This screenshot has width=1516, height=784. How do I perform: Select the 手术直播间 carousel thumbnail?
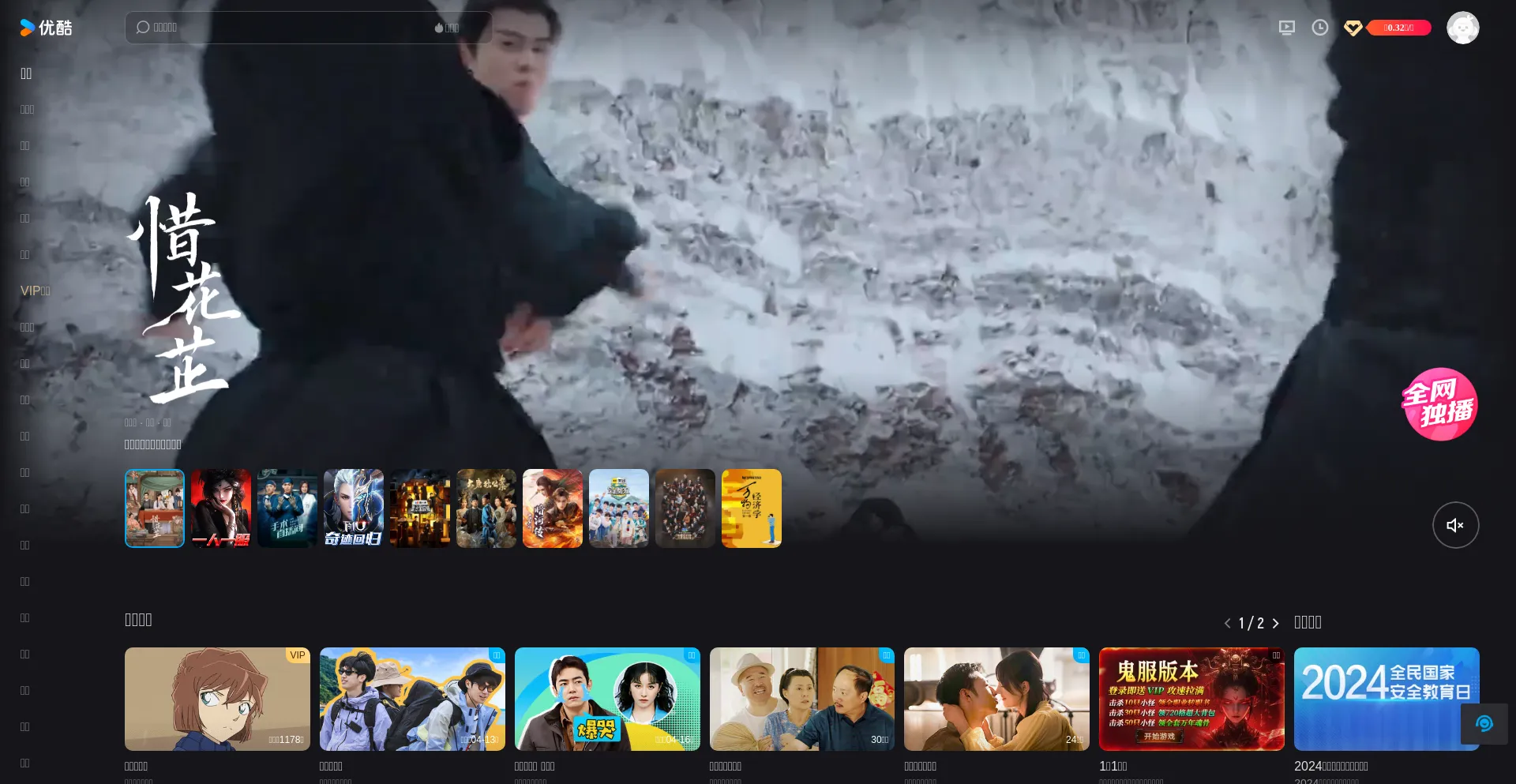tap(287, 508)
